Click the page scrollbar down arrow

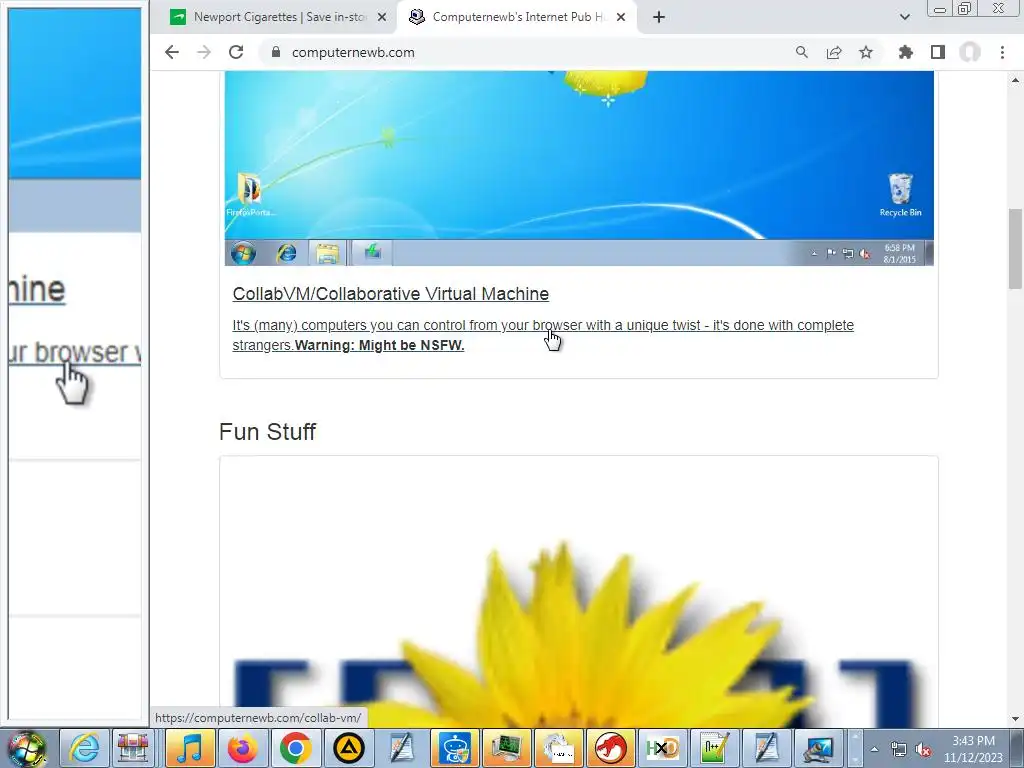pos(1015,719)
